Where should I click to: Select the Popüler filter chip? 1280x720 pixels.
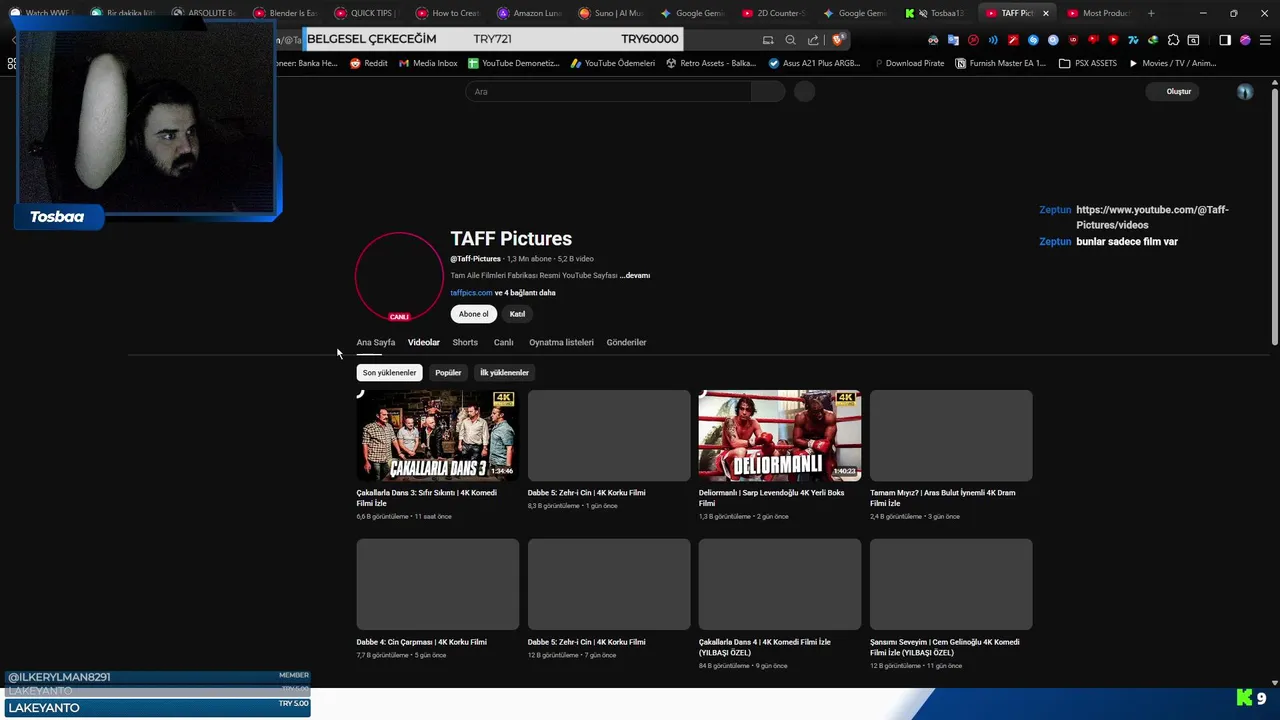[448, 372]
